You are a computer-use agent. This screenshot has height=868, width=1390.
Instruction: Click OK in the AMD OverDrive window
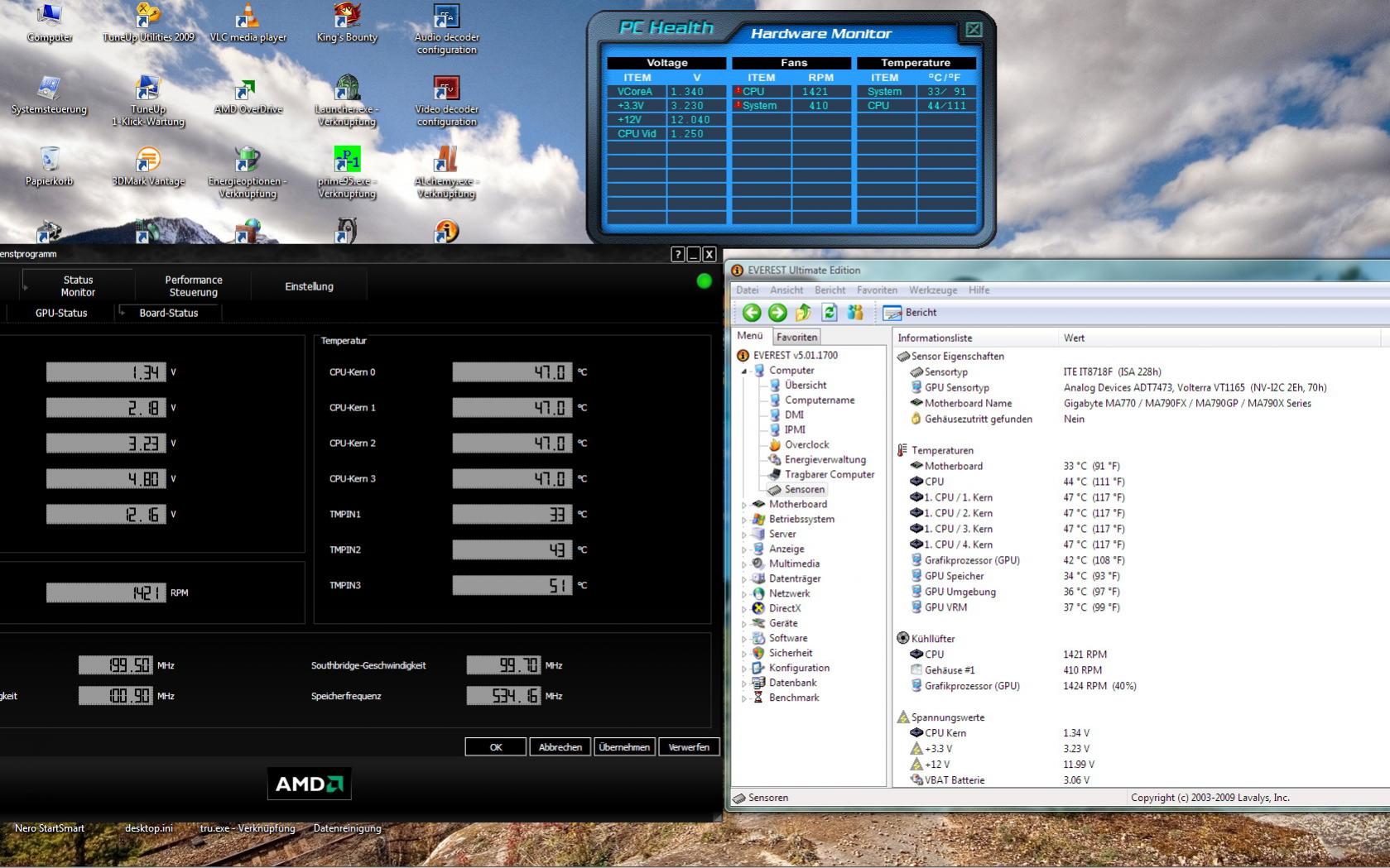tap(496, 747)
